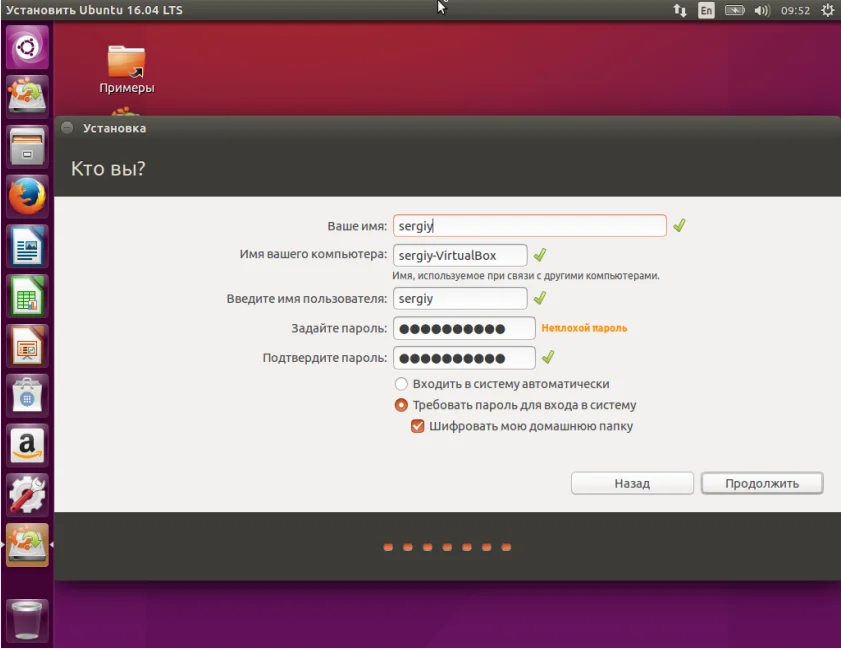The width and height of the screenshot is (841, 649).
Task: Click the Установка window title
Action: pyautogui.click(x=114, y=128)
